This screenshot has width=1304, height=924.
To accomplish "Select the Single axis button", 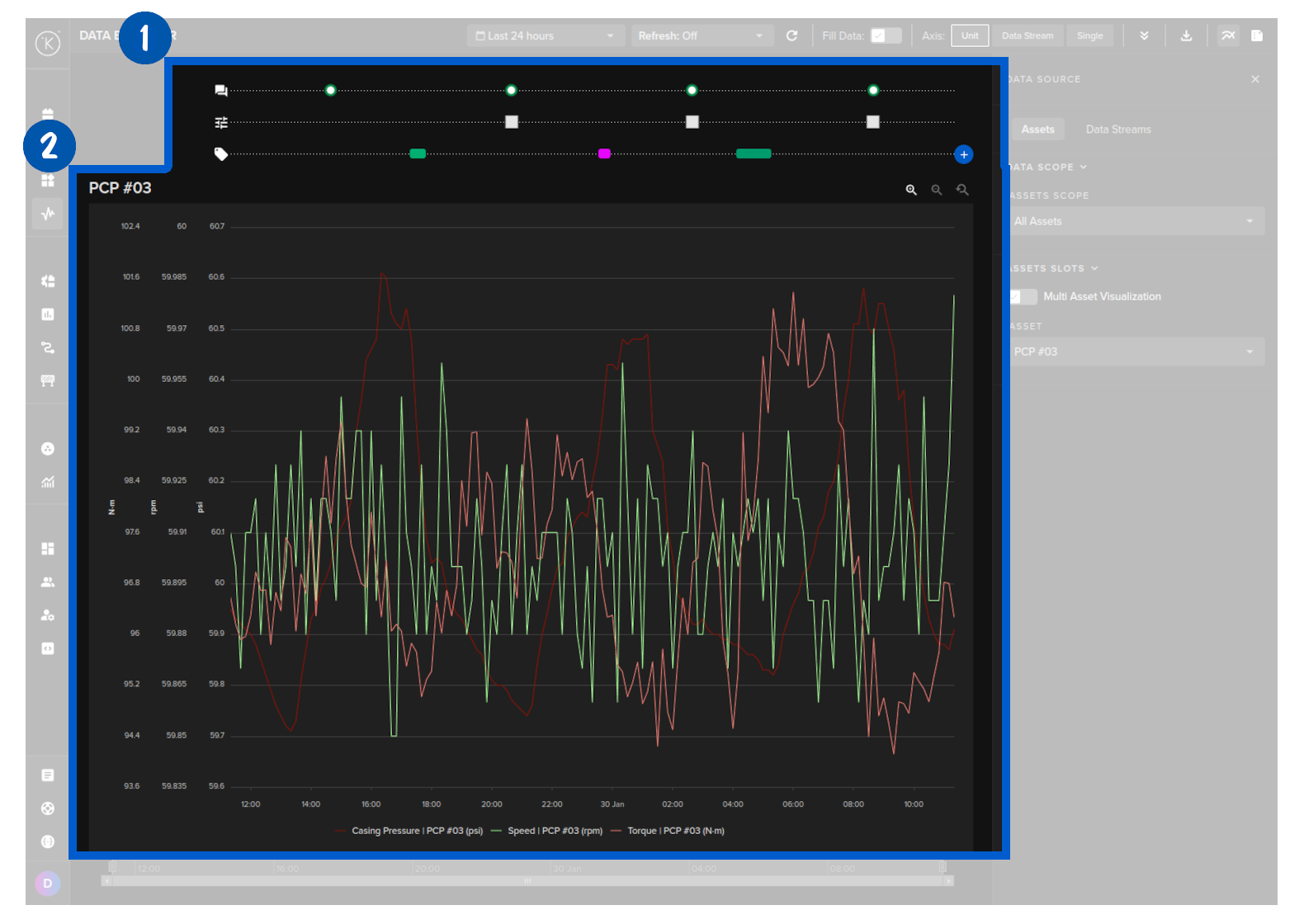I will click(x=1089, y=35).
